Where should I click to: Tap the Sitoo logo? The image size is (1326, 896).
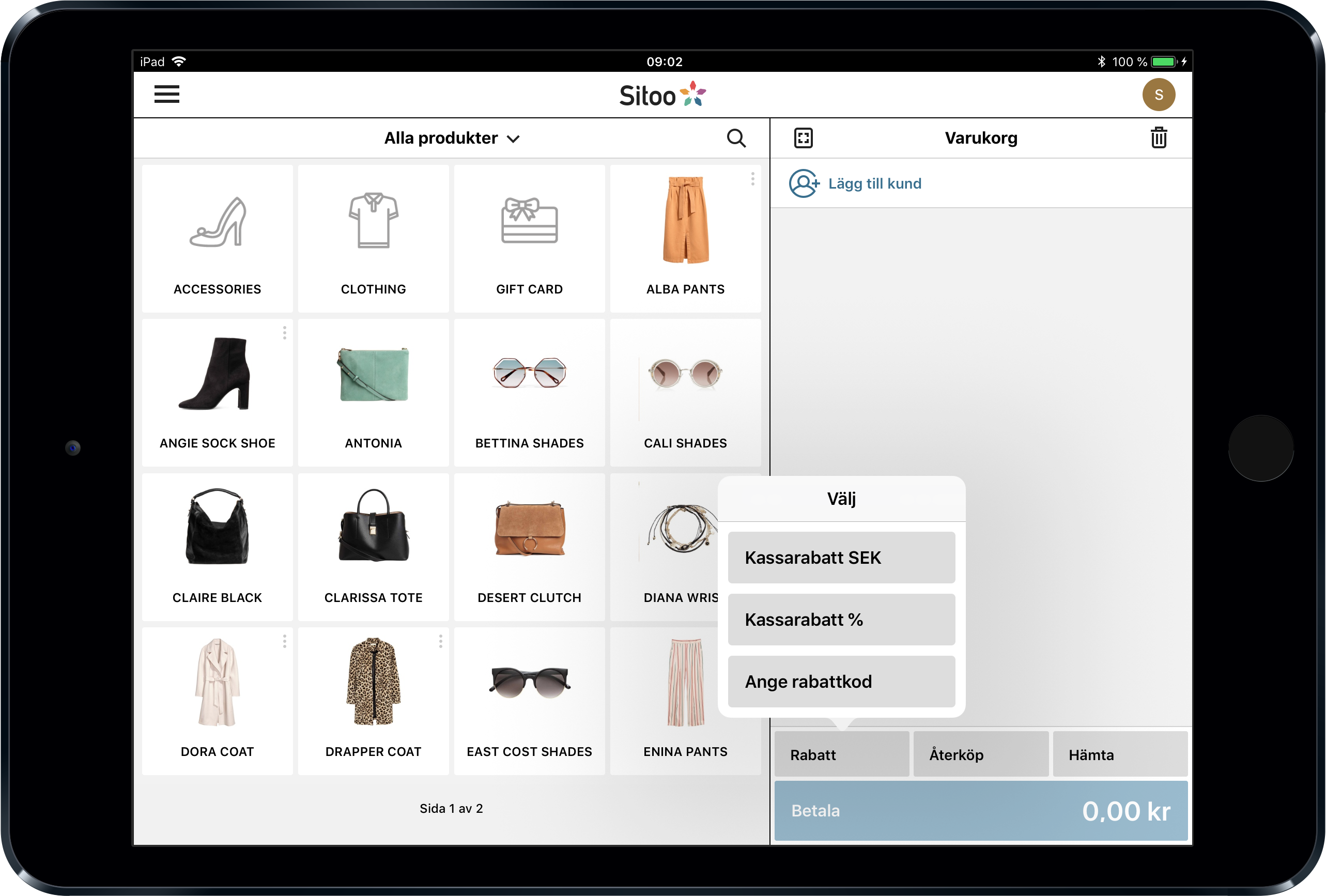(x=662, y=95)
